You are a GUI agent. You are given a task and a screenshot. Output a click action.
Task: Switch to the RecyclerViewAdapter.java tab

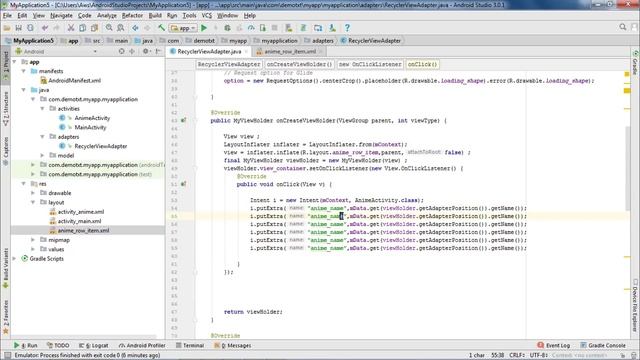209,51
